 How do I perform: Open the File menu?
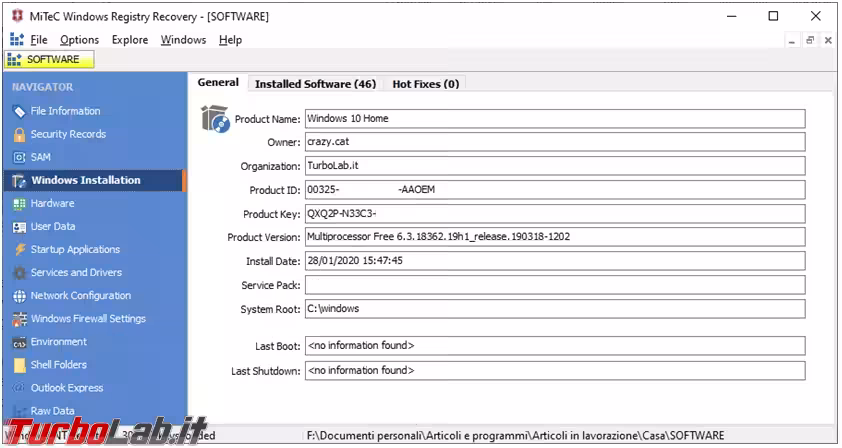[39, 40]
